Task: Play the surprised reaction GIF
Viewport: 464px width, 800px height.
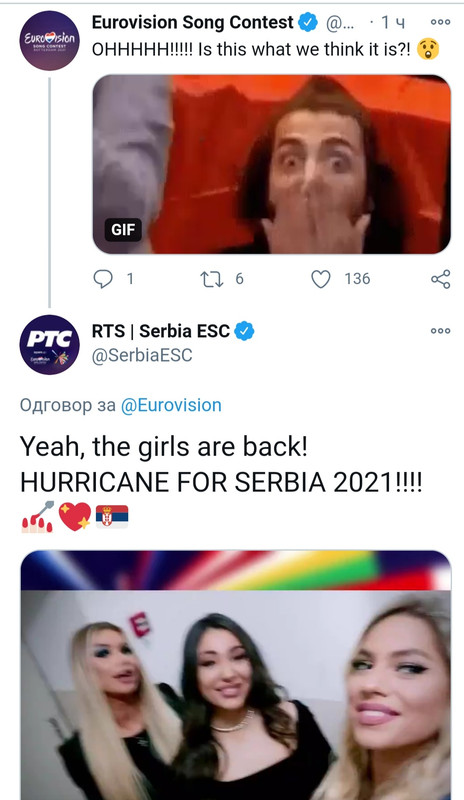Action: 272,164
